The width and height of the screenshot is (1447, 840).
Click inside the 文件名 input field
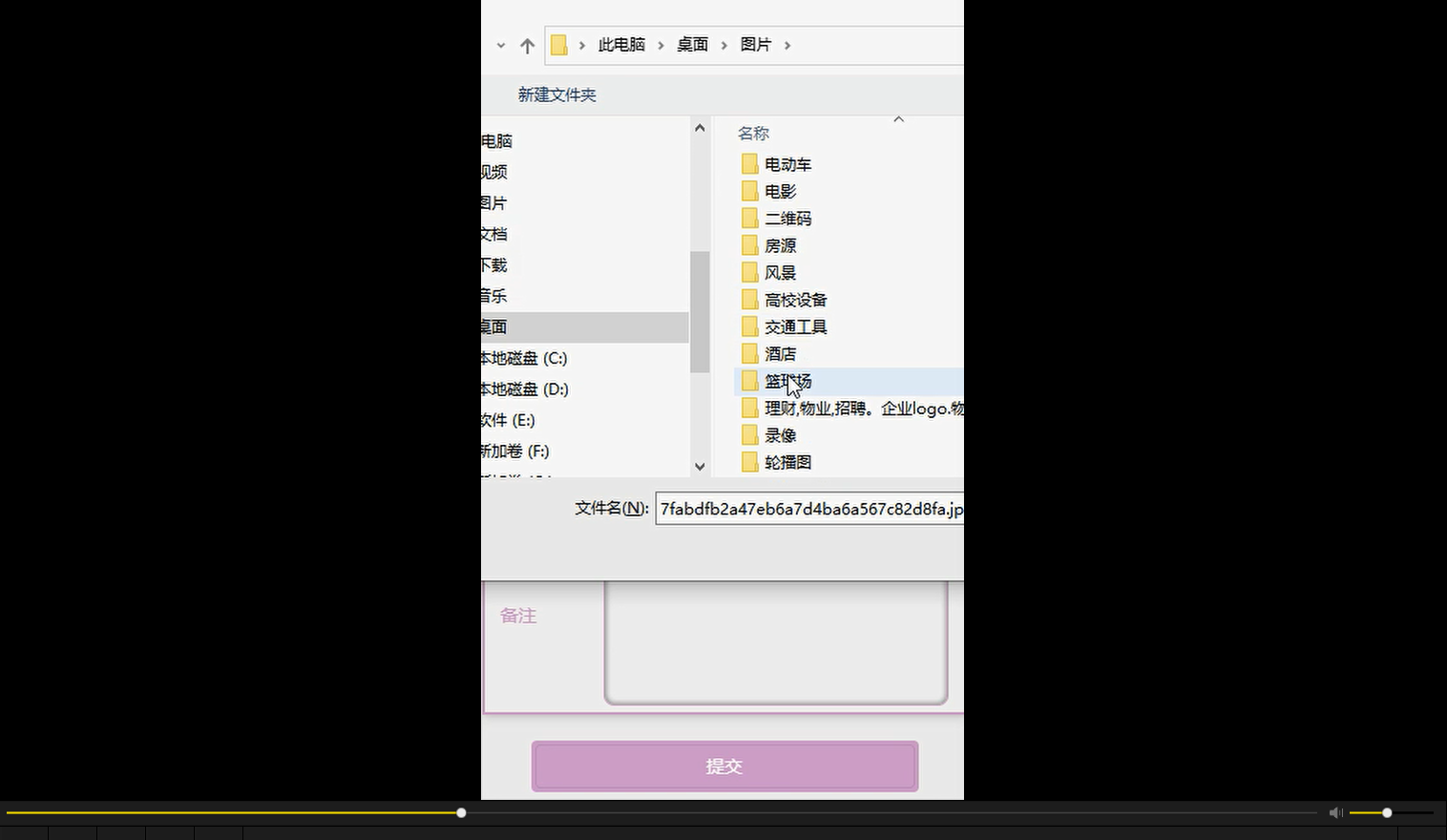(x=809, y=509)
